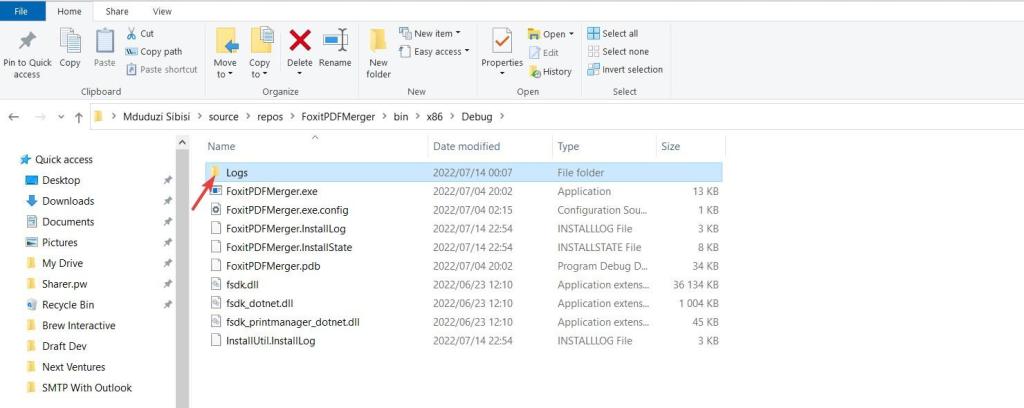Click Select none in the ribbon
This screenshot has height=408, width=1024.
point(618,52)
